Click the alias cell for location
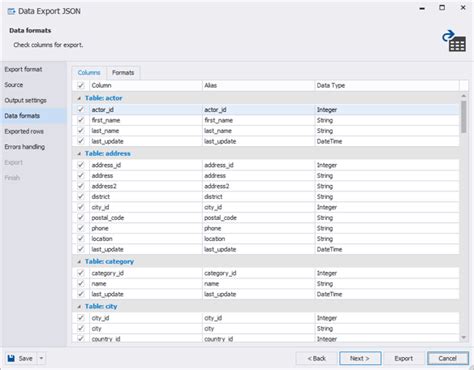This screenshot has height=370, width=474. (x=258, y=239)
